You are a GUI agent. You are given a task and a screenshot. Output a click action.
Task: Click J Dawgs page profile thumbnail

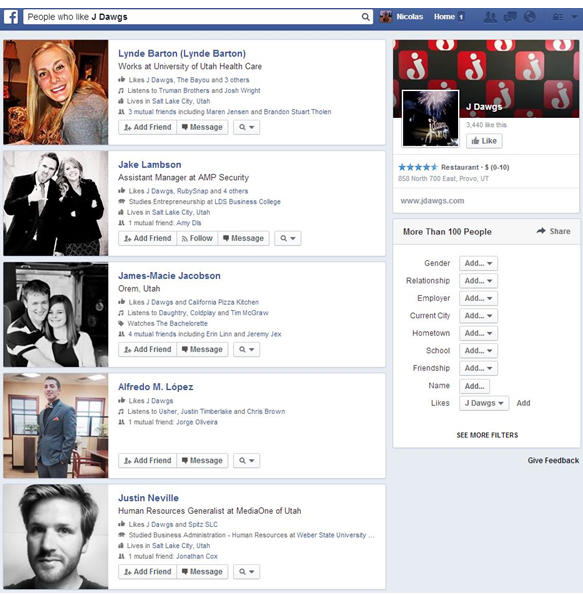point(430,118)
